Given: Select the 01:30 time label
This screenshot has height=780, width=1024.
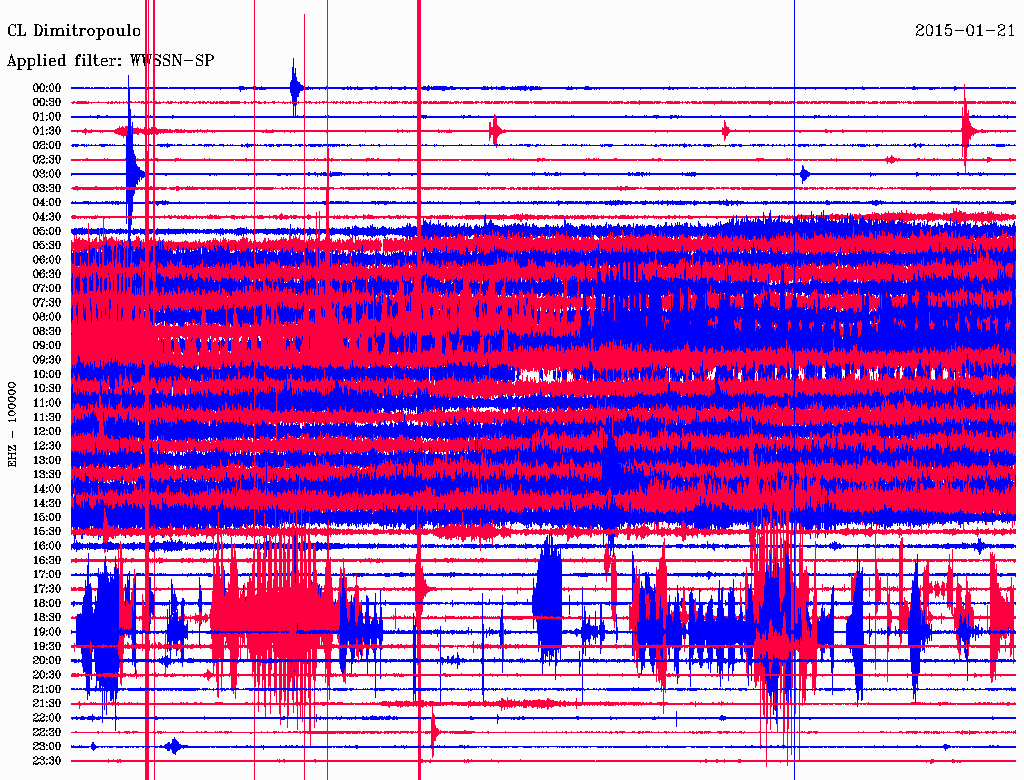Looking at the screenshot, I should click(47, 131).
